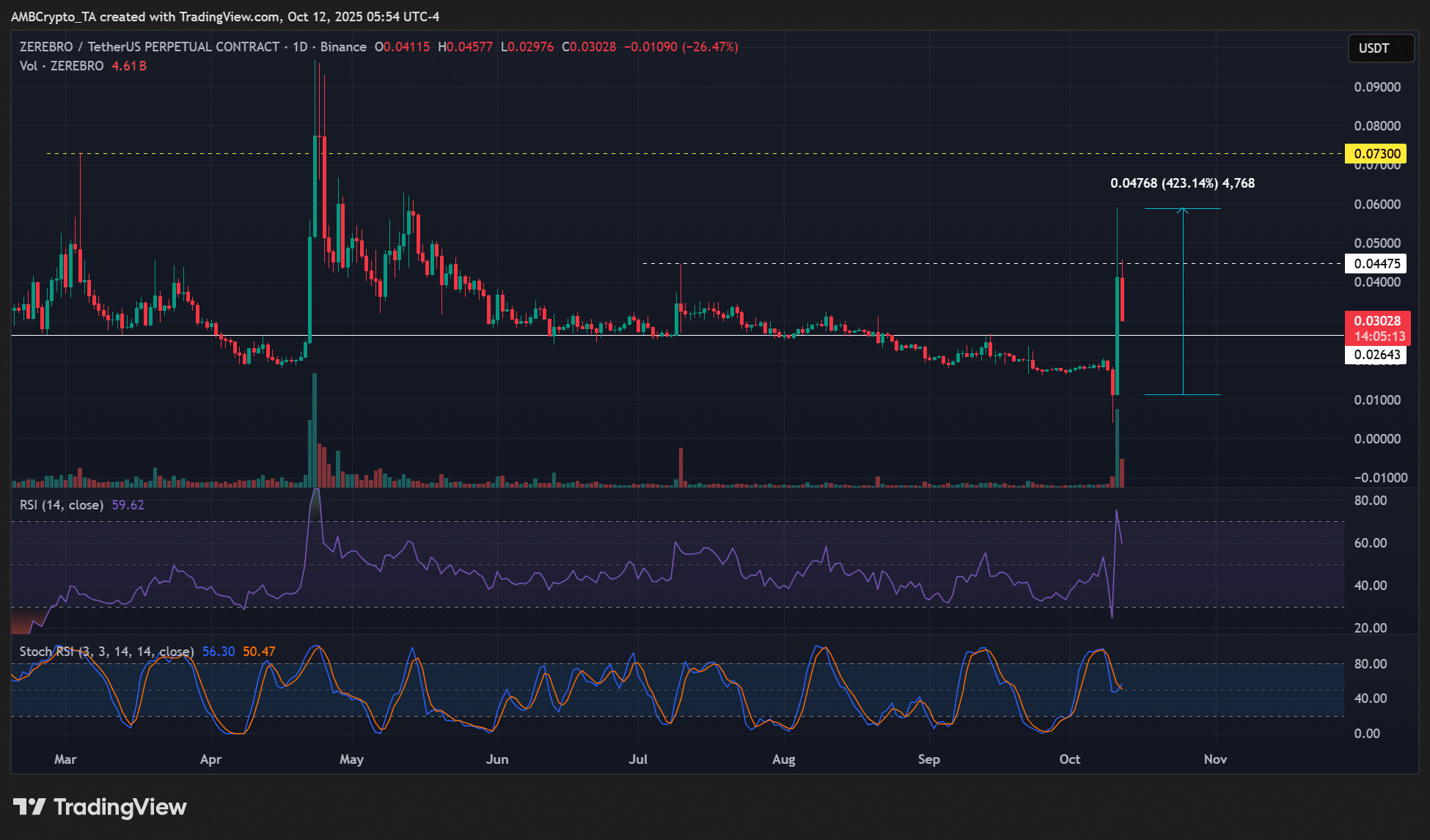Click the yellow 0.07300 price label
The width and height of the screenshot is (1430, 840).
click(1376, 154)
